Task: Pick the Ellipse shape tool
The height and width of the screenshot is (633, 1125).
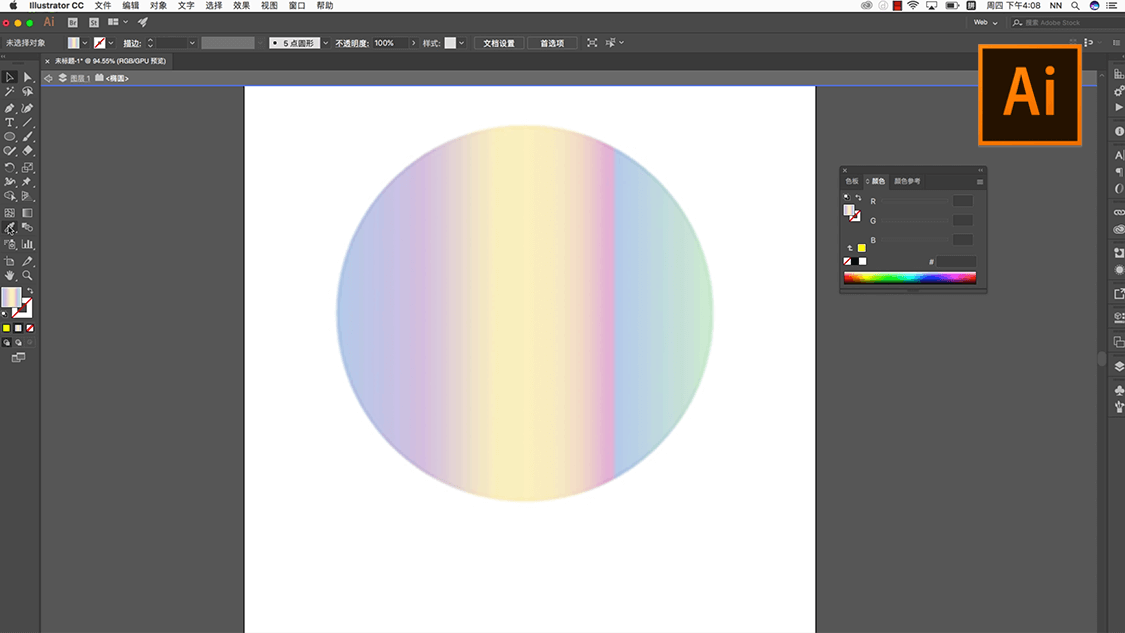Action: click(9, 136)
